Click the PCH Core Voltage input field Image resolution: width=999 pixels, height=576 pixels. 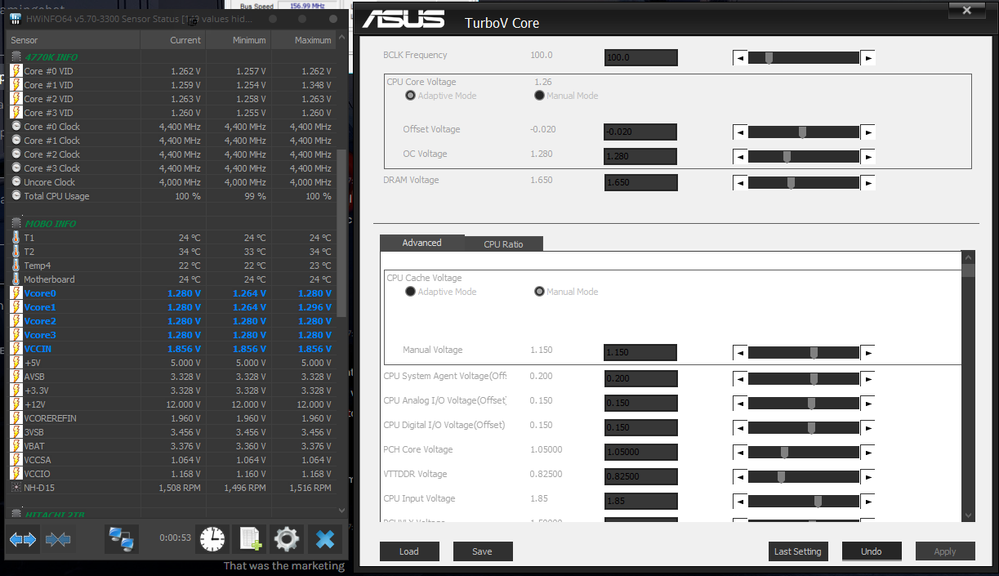[640, 452]
